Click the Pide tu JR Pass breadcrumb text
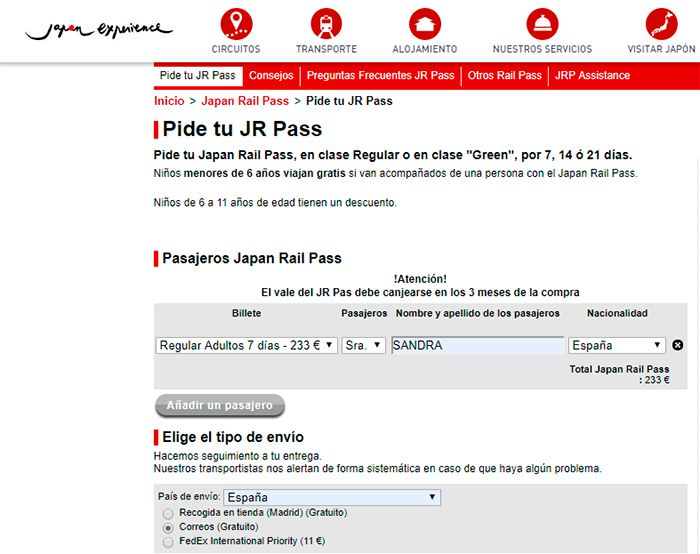This screenshot has width=700, height=554. [349, 101]
